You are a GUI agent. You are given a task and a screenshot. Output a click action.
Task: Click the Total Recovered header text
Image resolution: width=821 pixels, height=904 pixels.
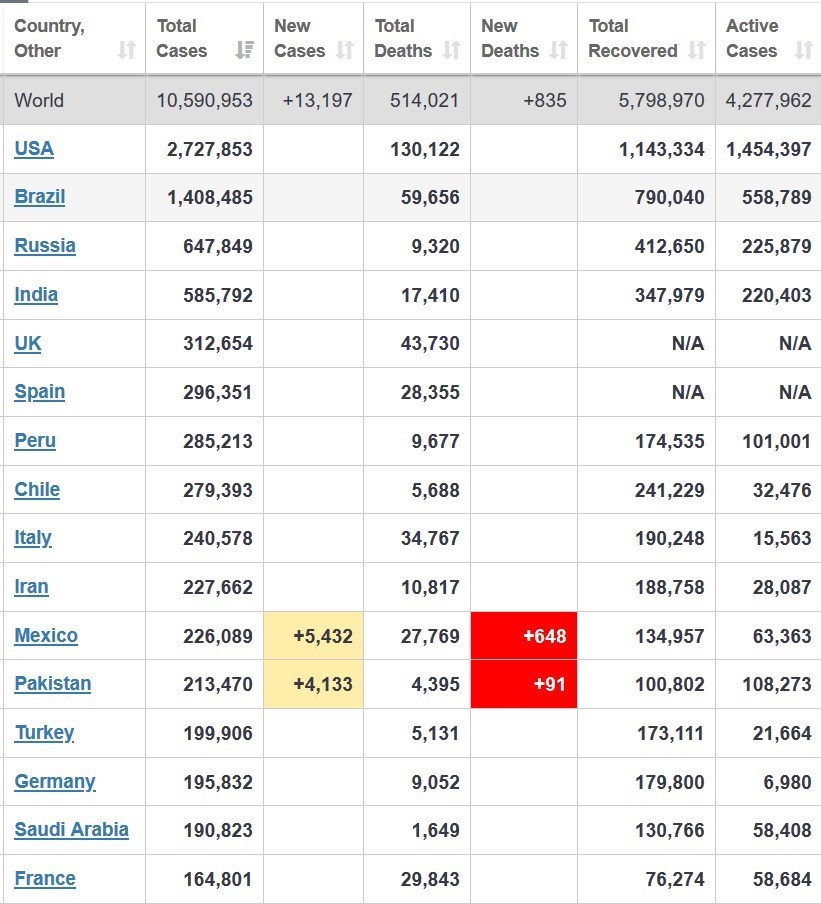[632, 38]
